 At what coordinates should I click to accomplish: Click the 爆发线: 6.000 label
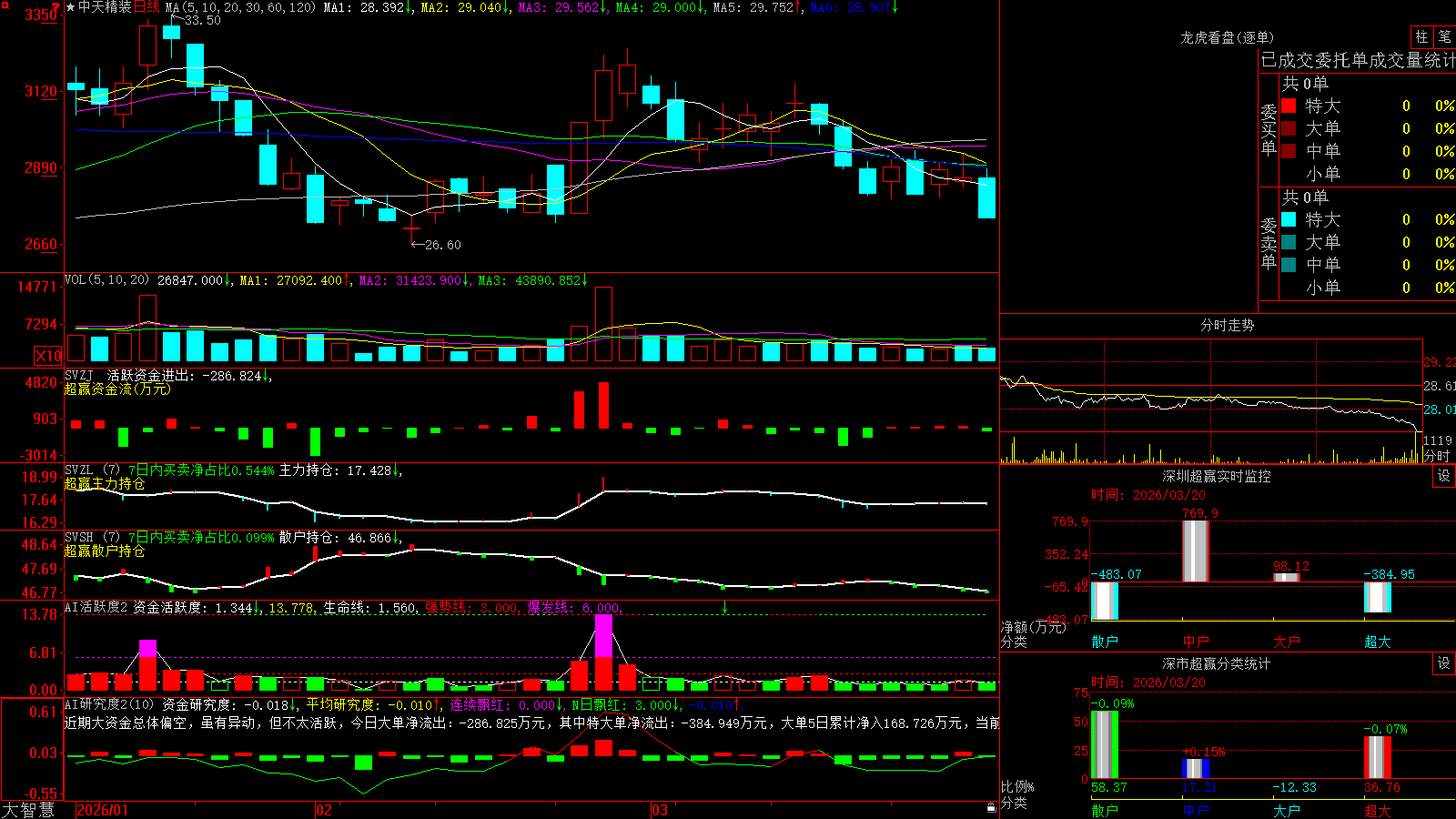[573, 608]
